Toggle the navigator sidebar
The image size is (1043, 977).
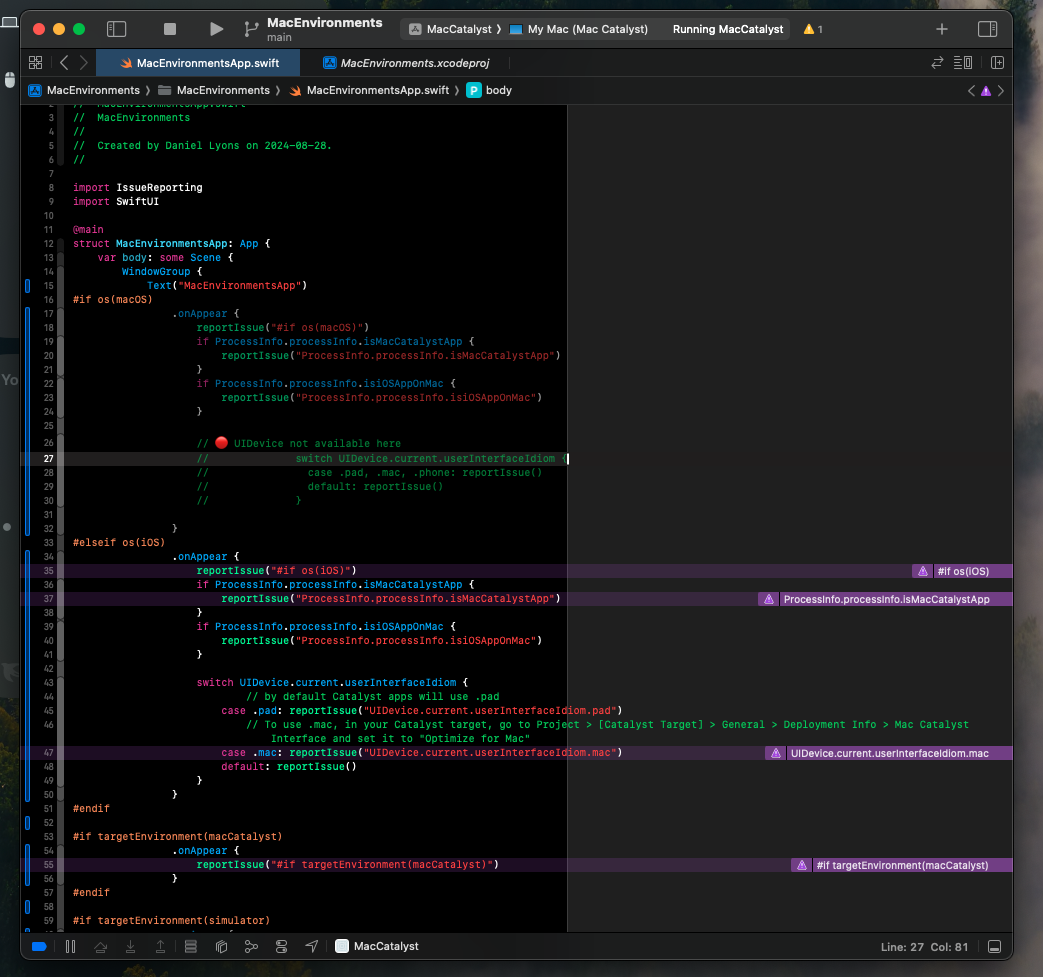tap(116, 29)
